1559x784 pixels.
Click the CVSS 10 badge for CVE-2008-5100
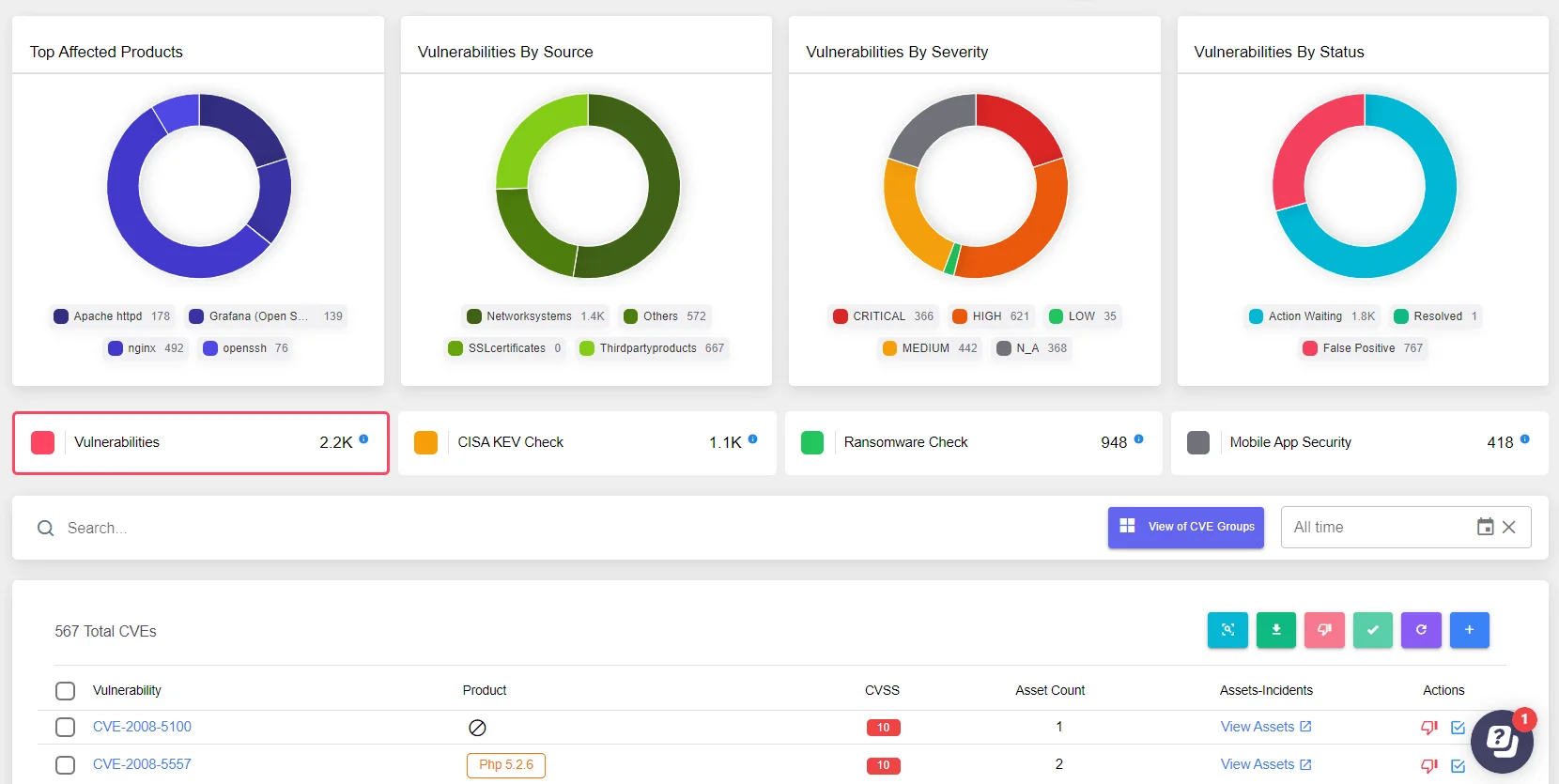[x=883, y=728]
